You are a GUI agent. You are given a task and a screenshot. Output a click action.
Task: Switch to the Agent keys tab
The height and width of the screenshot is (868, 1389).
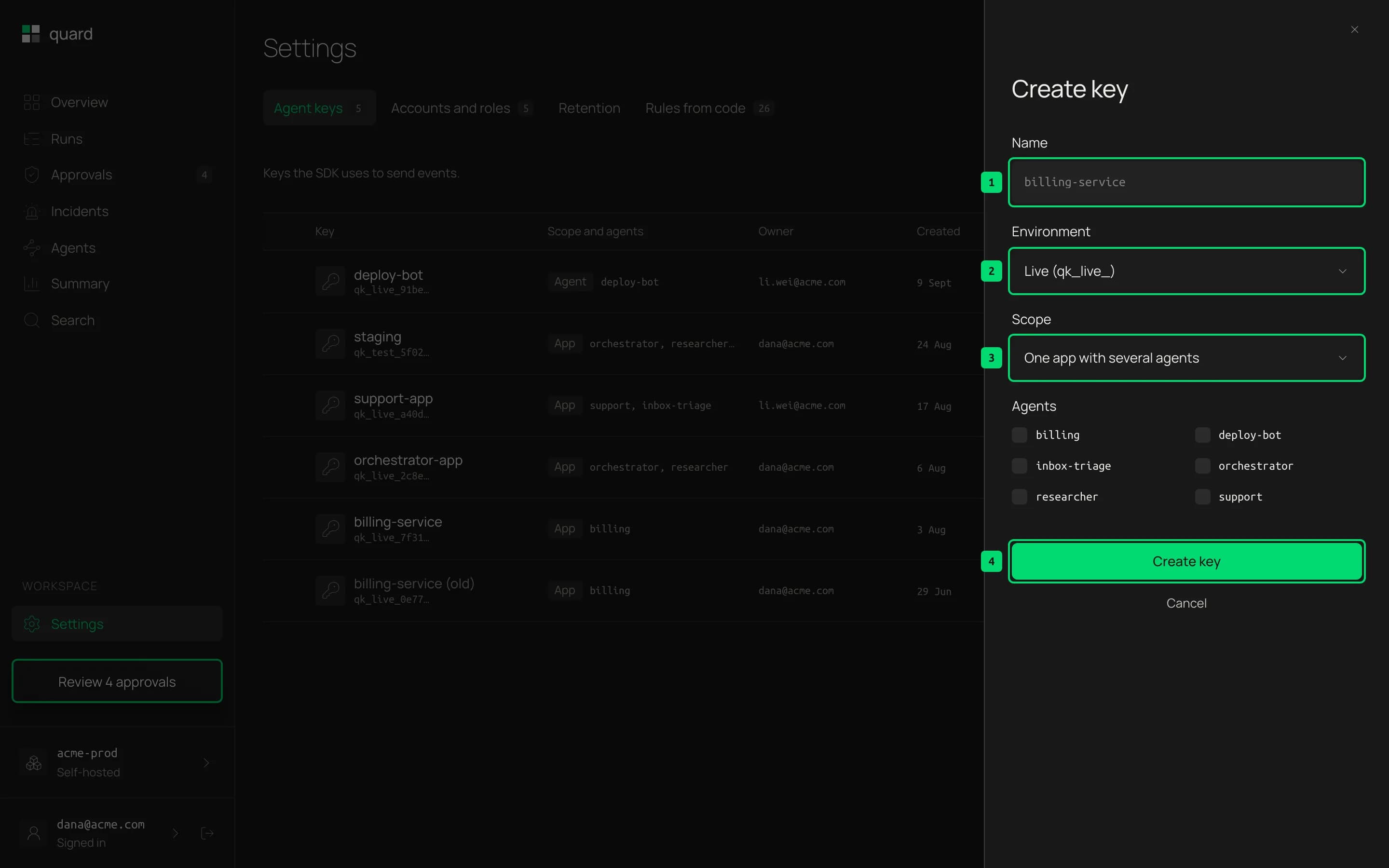pyautogui.click(x=319, y=108)
